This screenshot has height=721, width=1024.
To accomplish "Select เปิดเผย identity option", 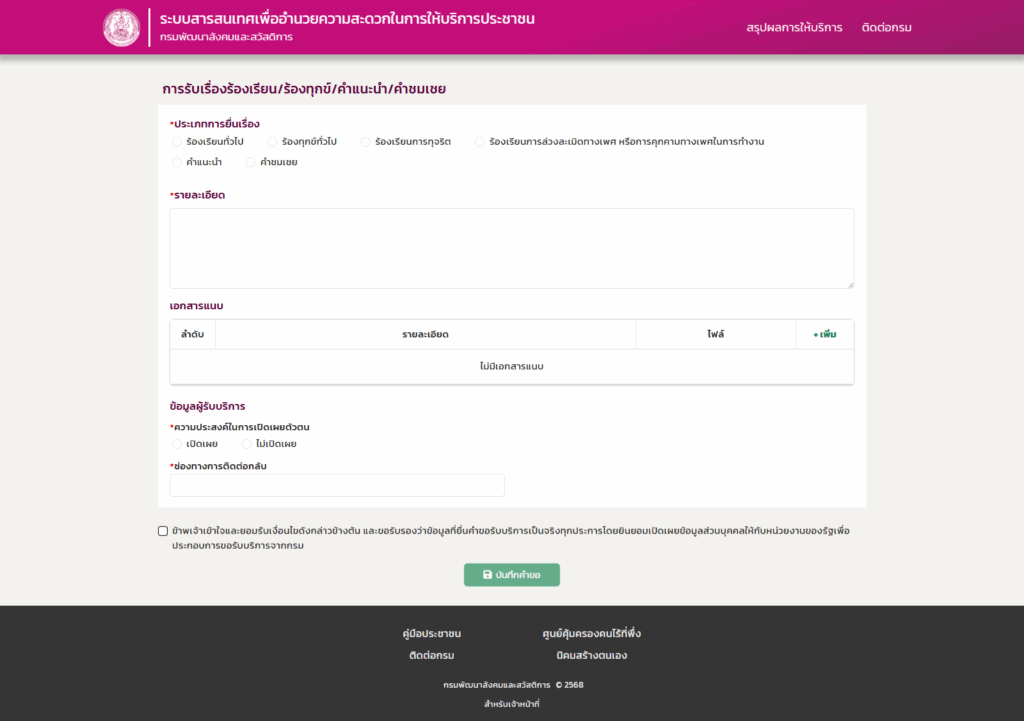I will pos(177,444).
